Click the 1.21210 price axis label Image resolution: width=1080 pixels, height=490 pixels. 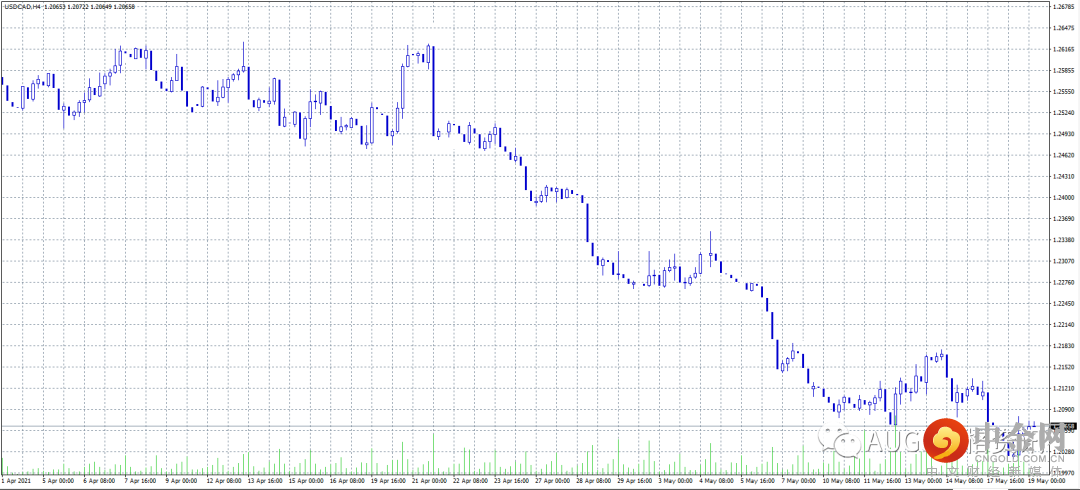1064,389
